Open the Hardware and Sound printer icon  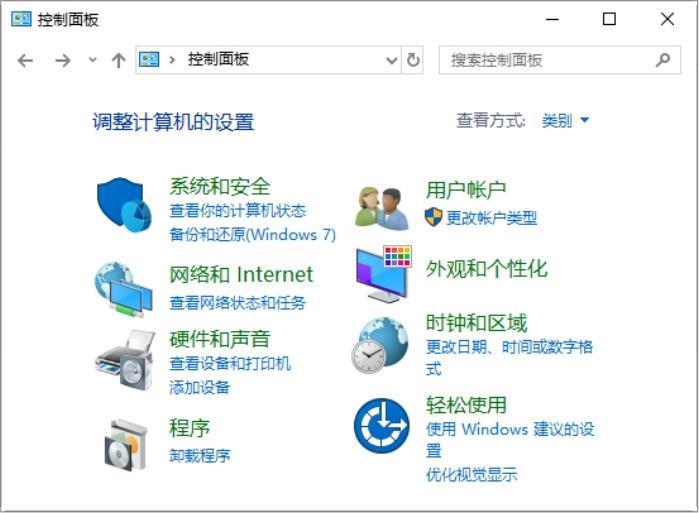tap(125, 360)
